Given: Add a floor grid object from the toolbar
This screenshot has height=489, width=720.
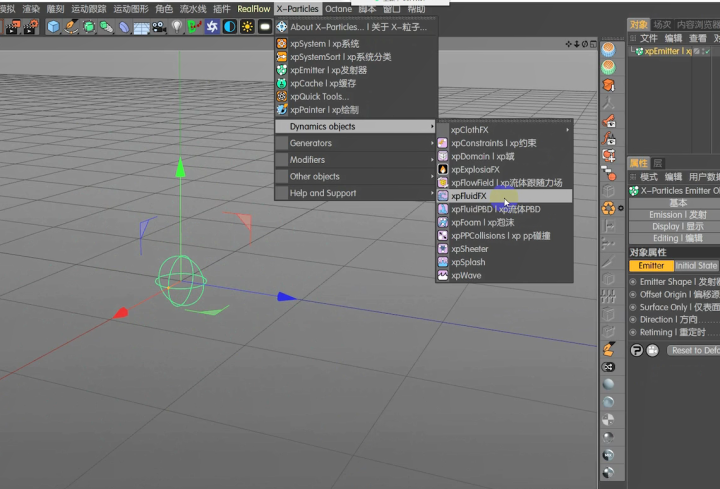Looking at the screenshot, I should 141,27.
